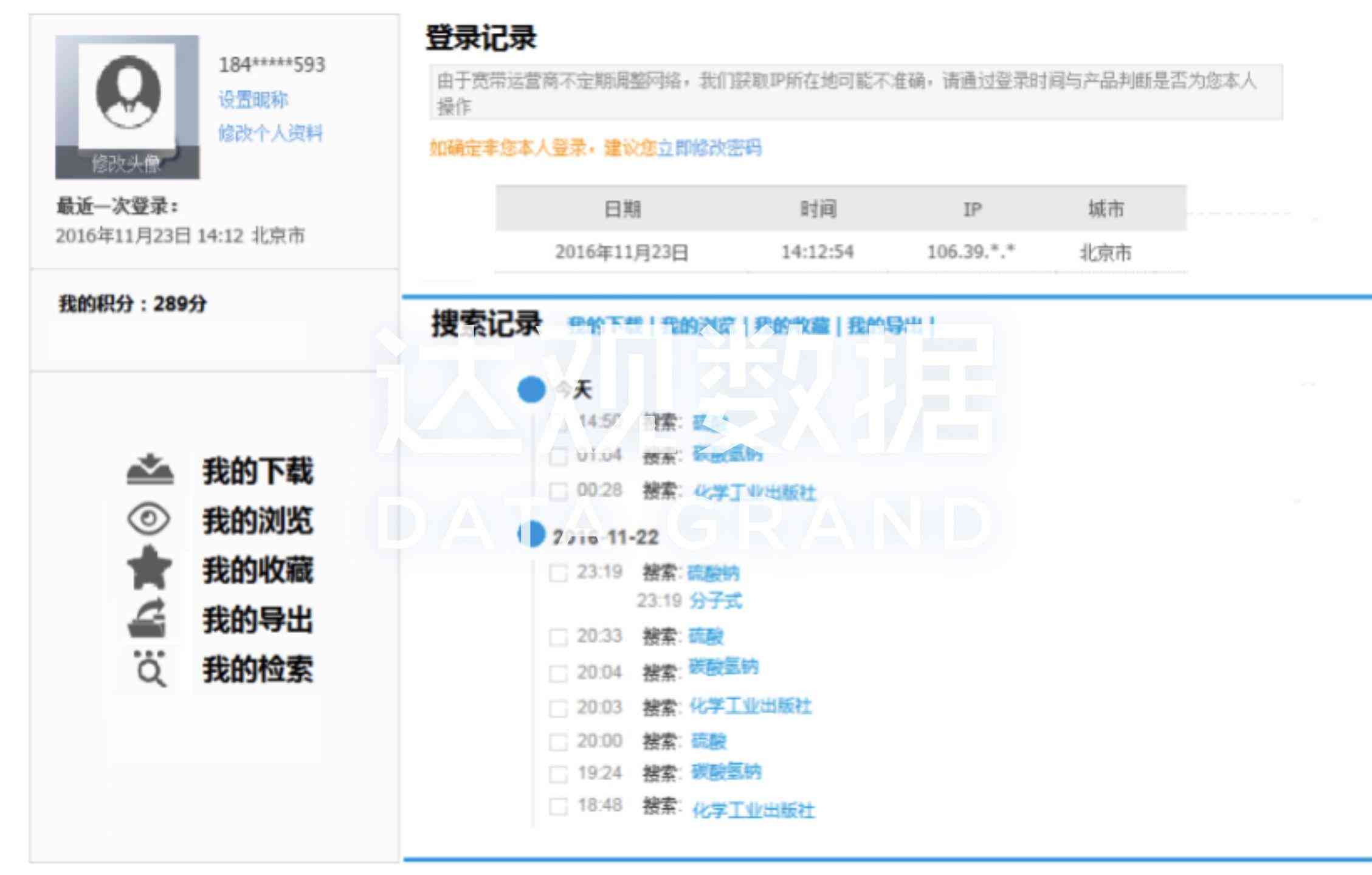The image size is (1372, 875).
Task: Open the 修改个人资料 link
Action: [x=270, y=132]
